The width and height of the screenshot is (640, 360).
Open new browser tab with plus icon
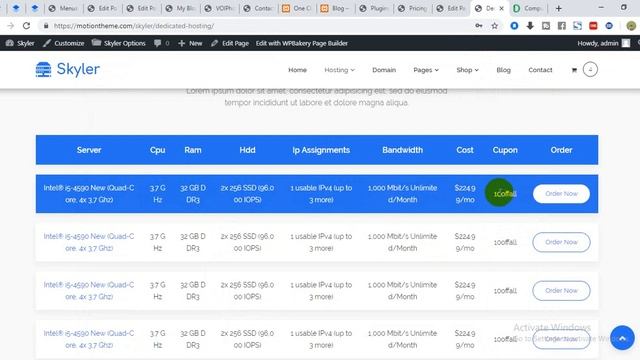tap(558, 8)
